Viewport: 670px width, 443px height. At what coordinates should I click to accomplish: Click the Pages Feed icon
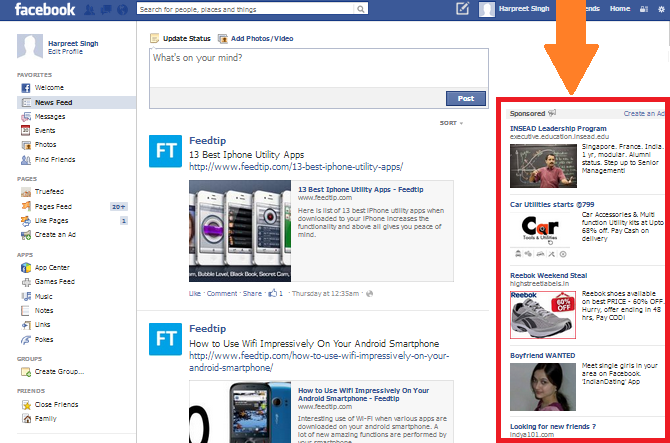point(26,206)
